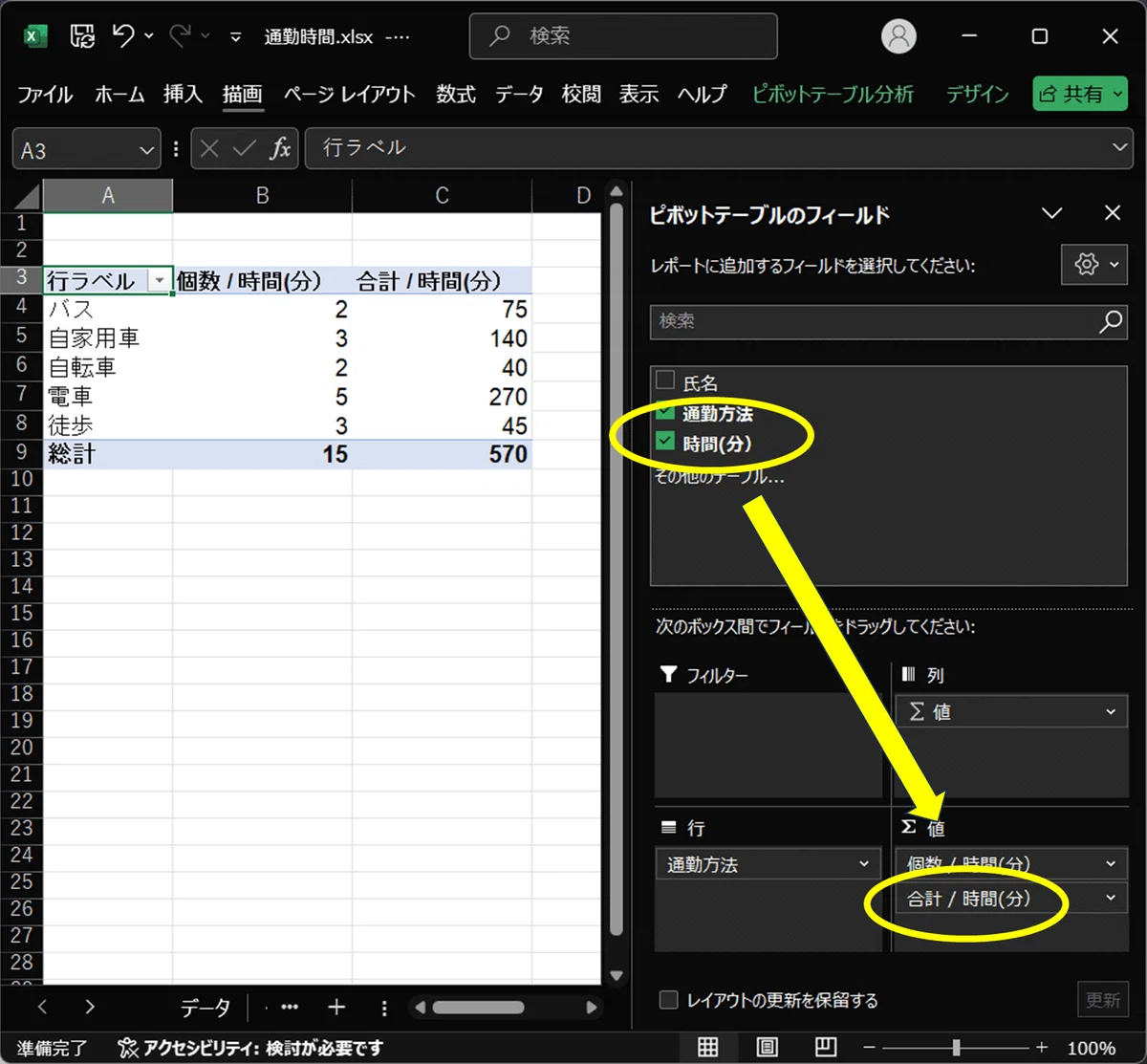1147x1064 pixels.
Task: Click the 更新 button
Action: tap(1102, 1000)
